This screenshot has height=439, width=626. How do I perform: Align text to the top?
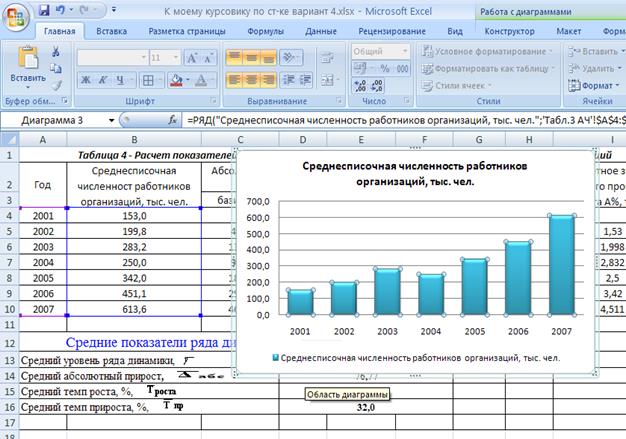234,57
